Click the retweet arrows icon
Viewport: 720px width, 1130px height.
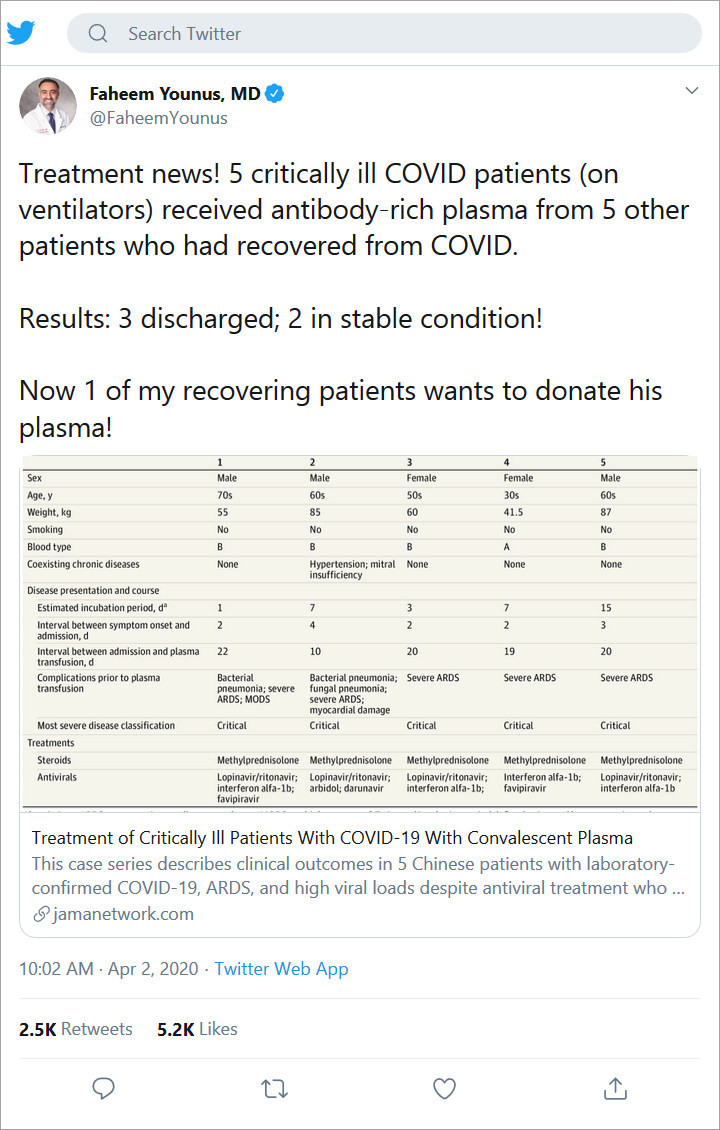pos(274,1088)
